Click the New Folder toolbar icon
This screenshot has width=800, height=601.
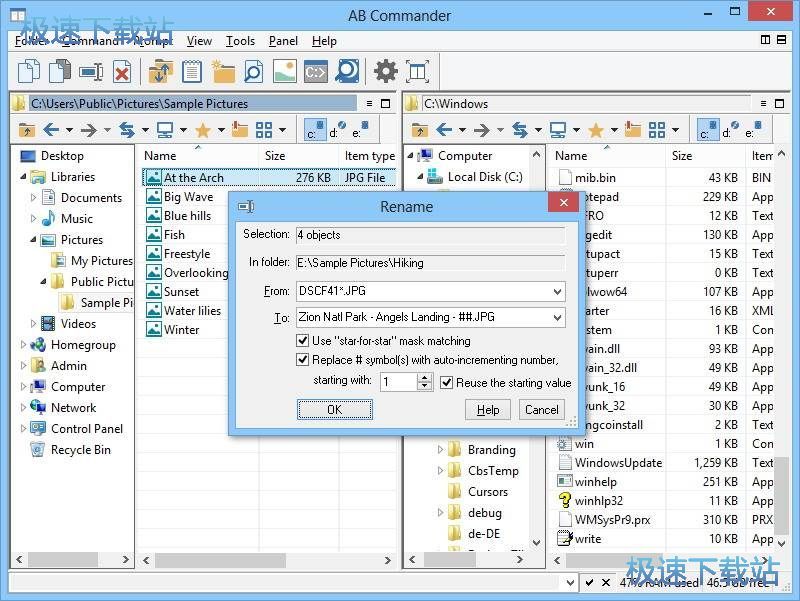(223, 71)
